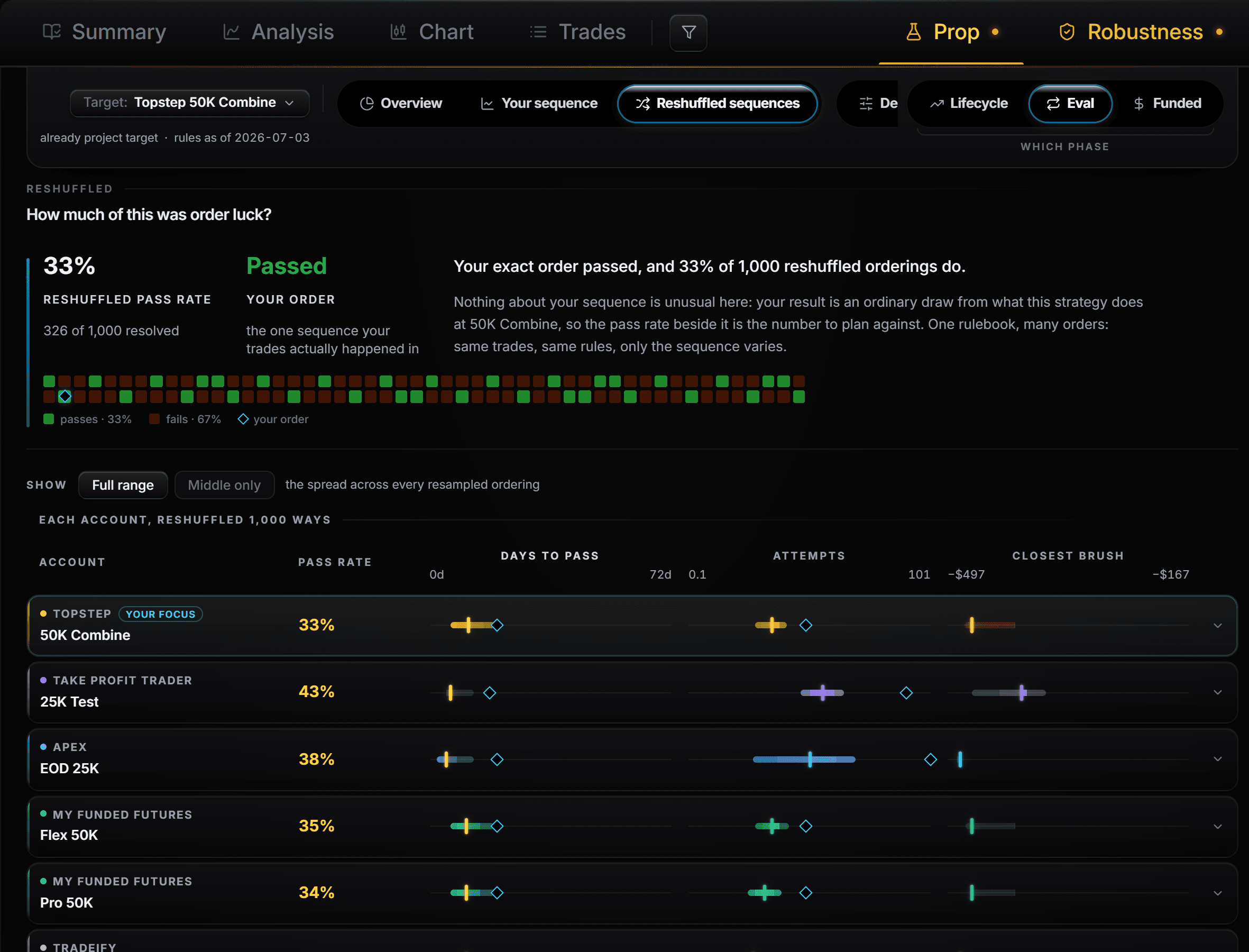Open the Analysis tab
Screen dimensions: 1249x952
(x=279, y=32)
